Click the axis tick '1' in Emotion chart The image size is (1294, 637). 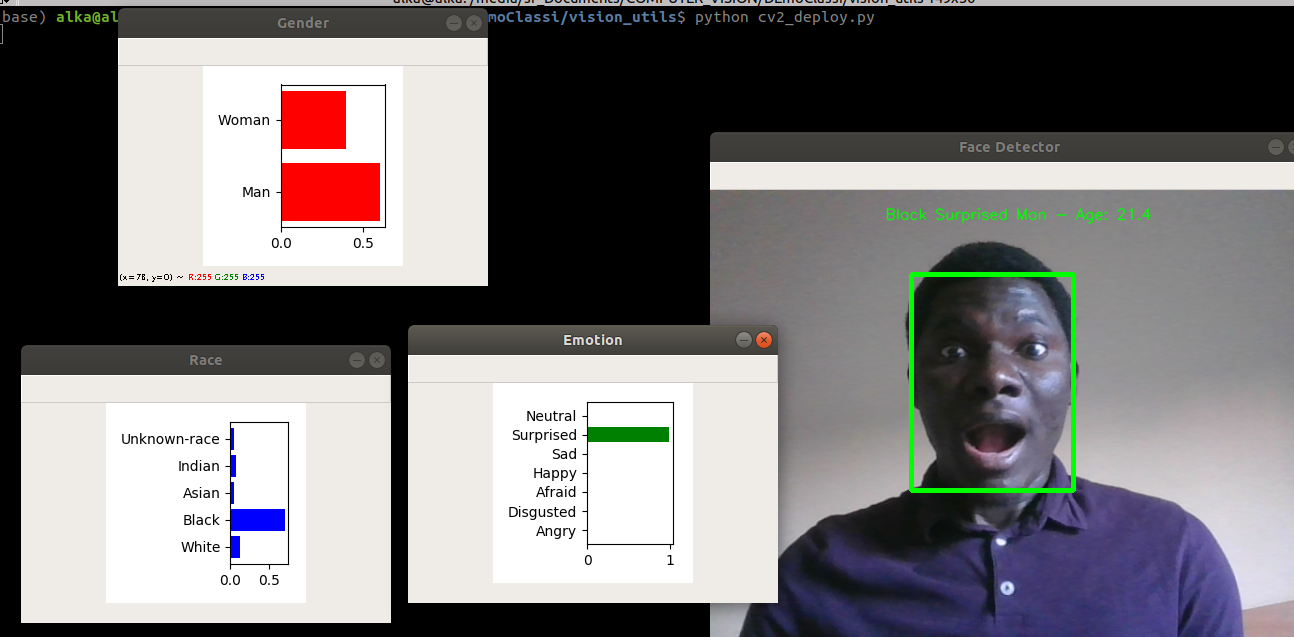[671, 560]
